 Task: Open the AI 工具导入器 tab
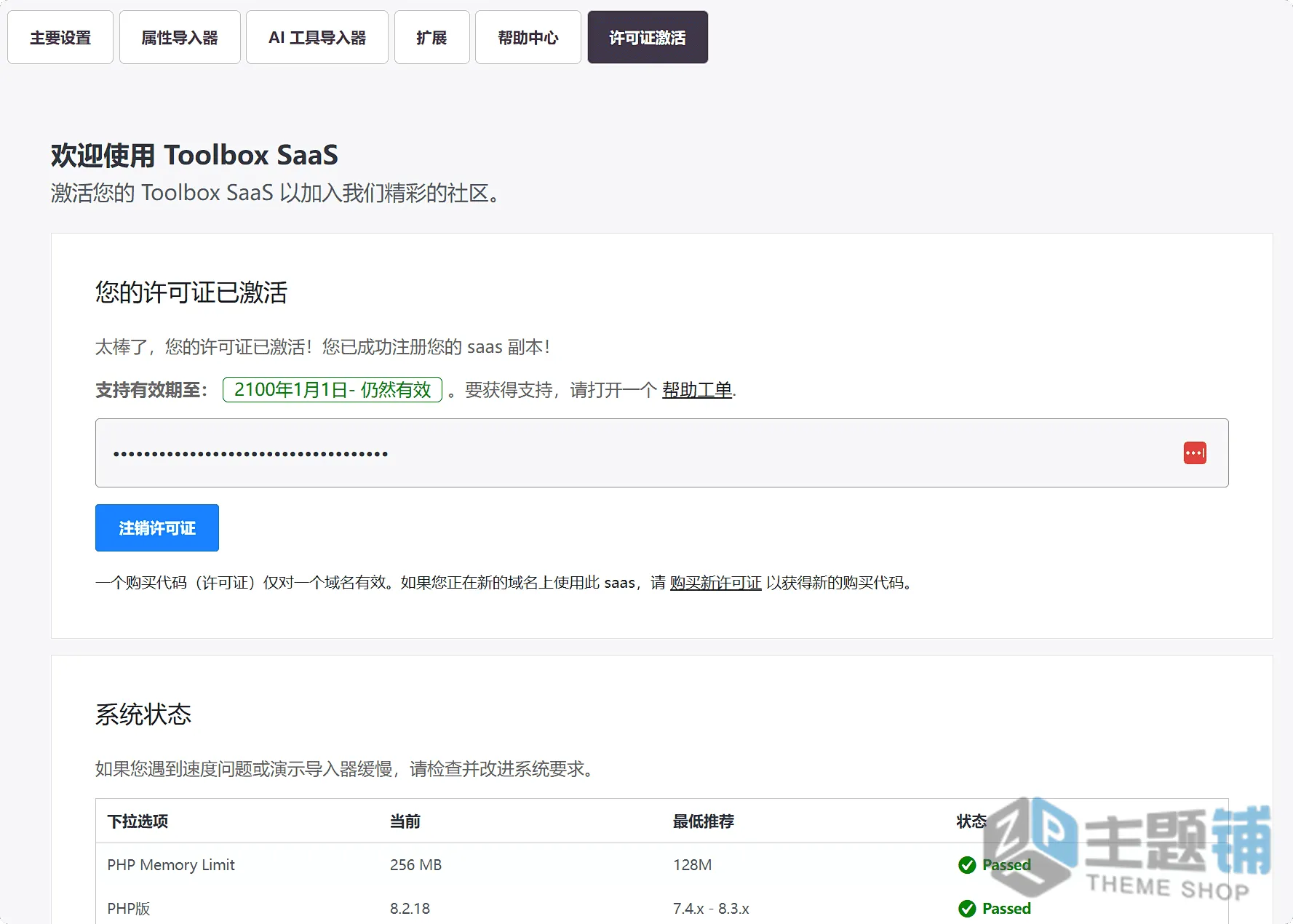point(317,37)
